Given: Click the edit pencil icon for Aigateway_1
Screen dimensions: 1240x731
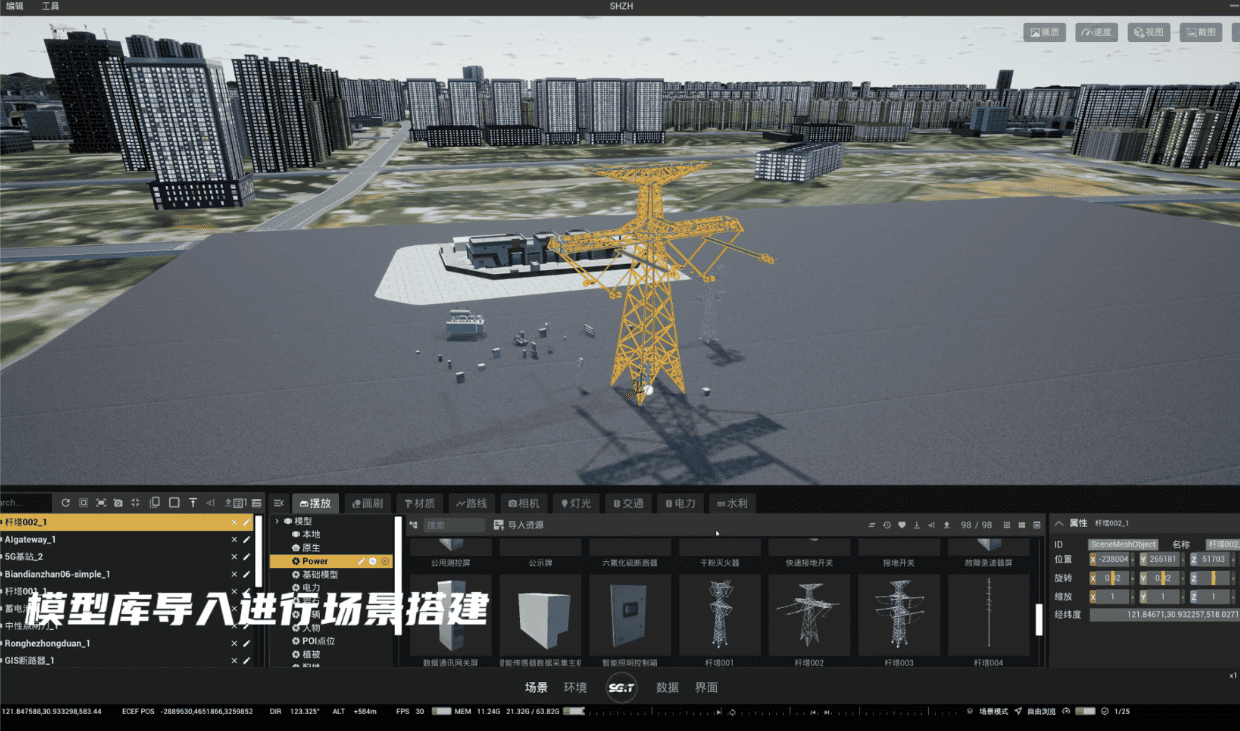Looking at the screenshot, I should tap(247, 540).
